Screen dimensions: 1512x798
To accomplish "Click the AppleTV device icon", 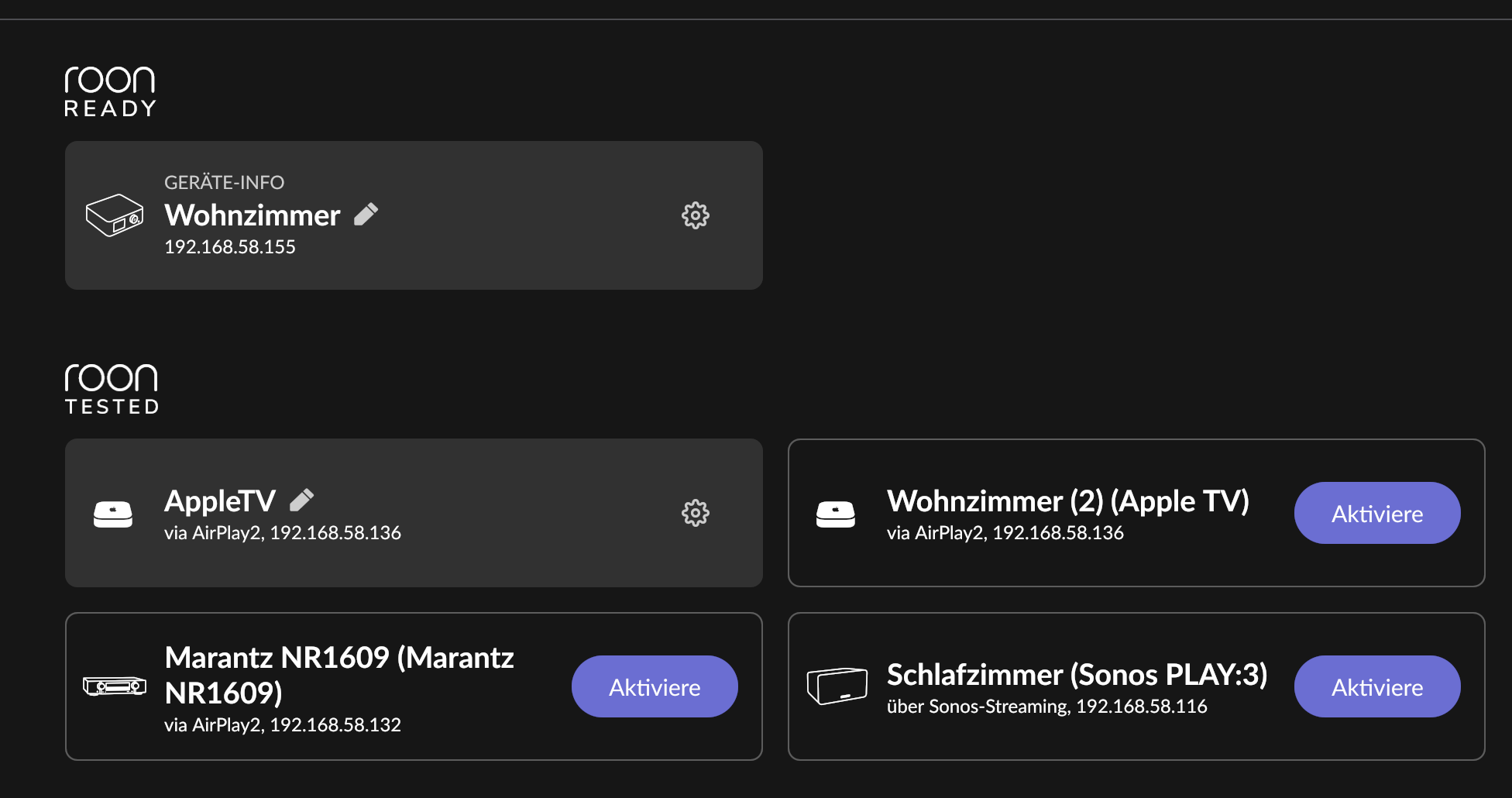I will (113, 514).
